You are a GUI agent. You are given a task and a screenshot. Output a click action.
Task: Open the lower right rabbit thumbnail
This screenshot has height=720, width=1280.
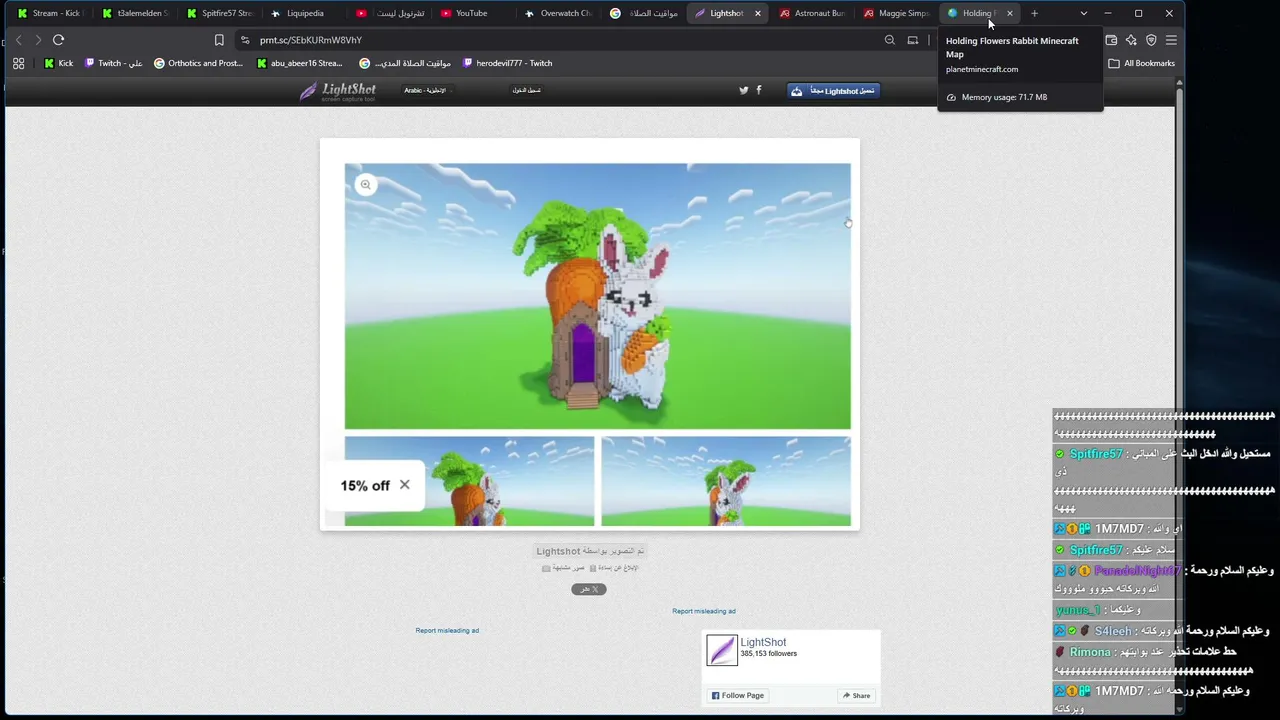[726, 481]
